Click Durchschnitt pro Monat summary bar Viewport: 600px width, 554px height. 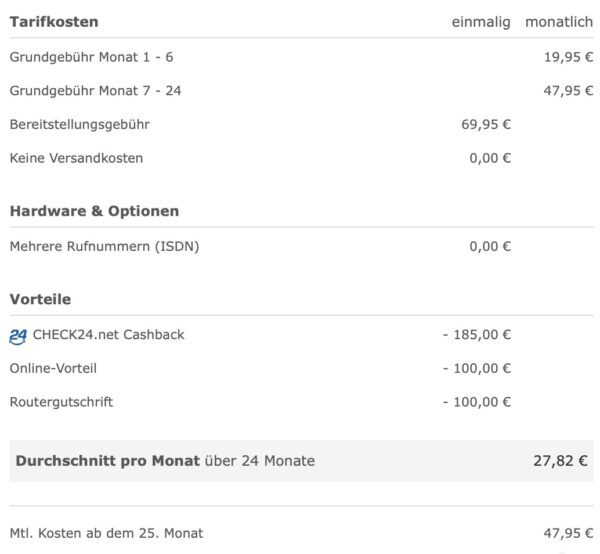(302, 461)
